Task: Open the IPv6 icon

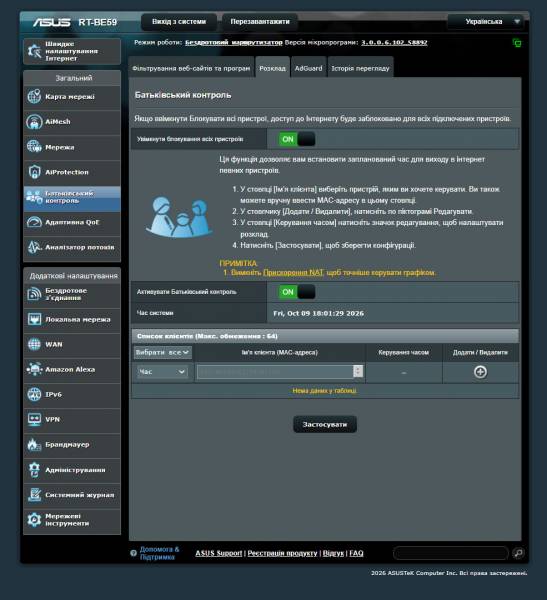Action: coord(34,395)
